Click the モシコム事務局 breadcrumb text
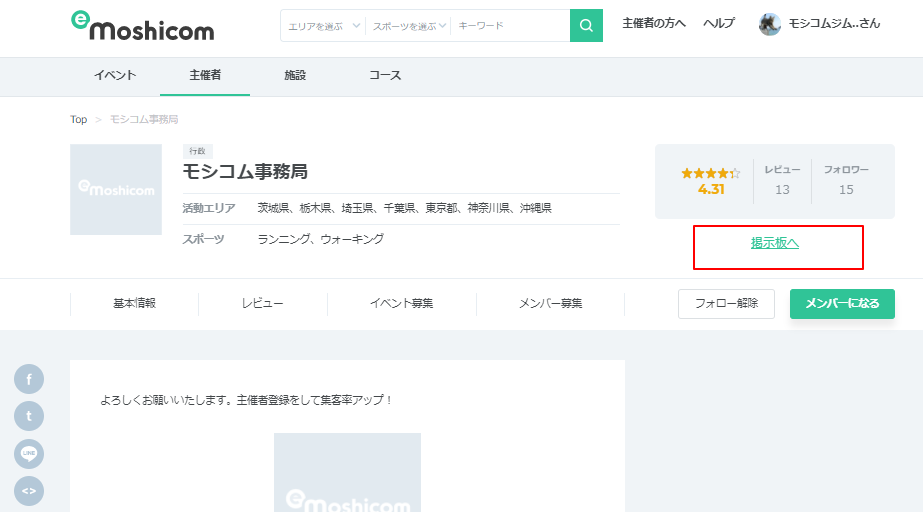Image resolution: width=923 pixels, height=512 pixels. tap(144, 119)
